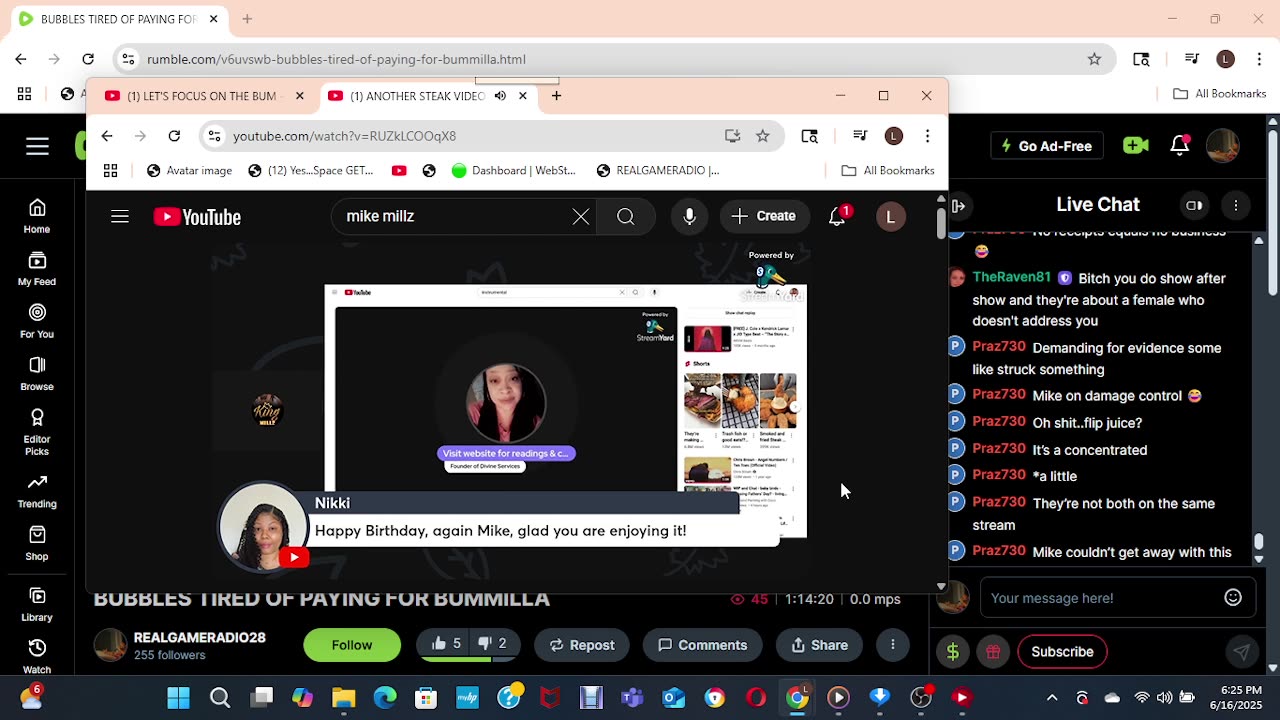Go to YouTube home via logo
1280x720 pixels.
(197, 217)
